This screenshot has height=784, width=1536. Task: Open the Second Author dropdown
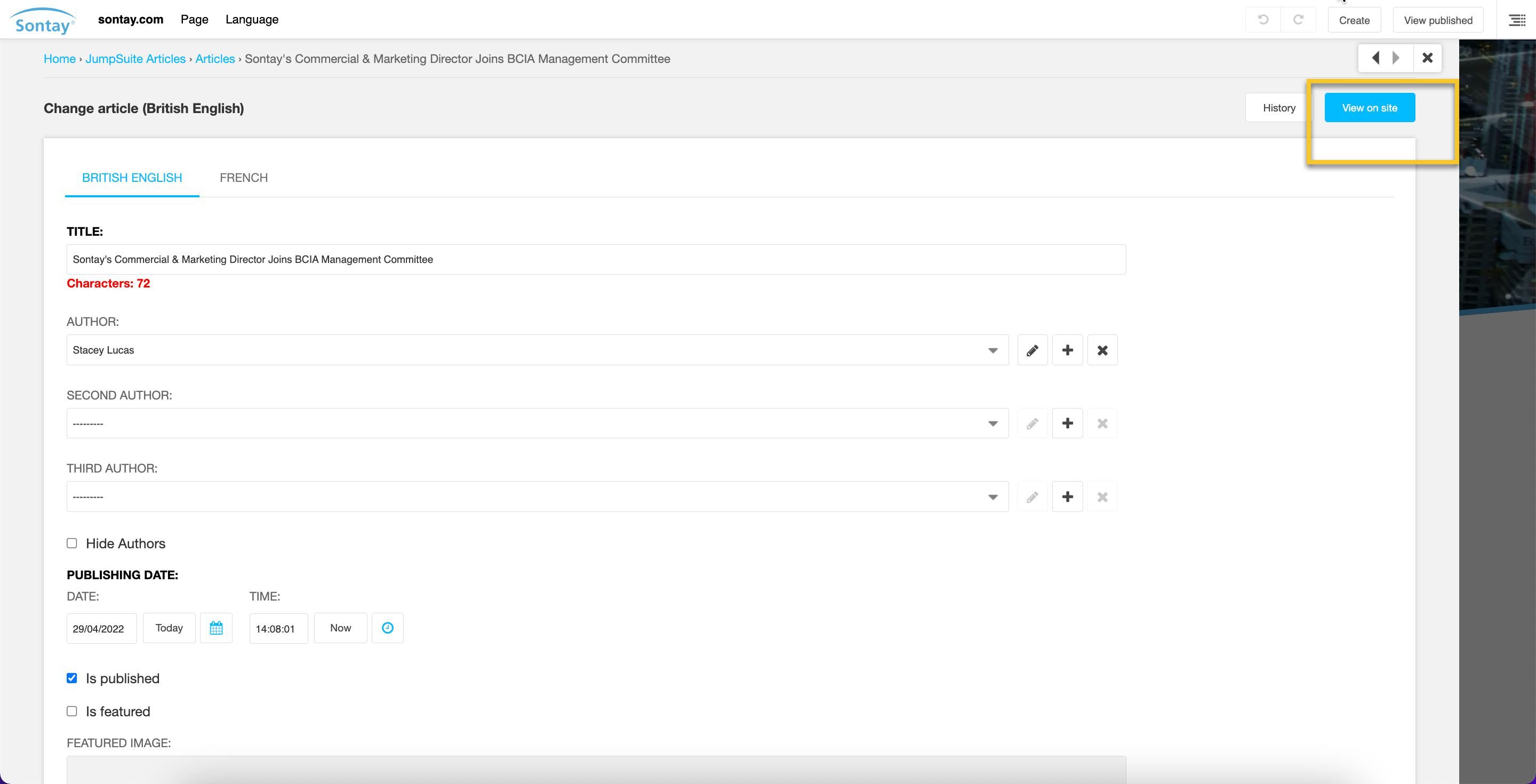click(x=537, y=423)
